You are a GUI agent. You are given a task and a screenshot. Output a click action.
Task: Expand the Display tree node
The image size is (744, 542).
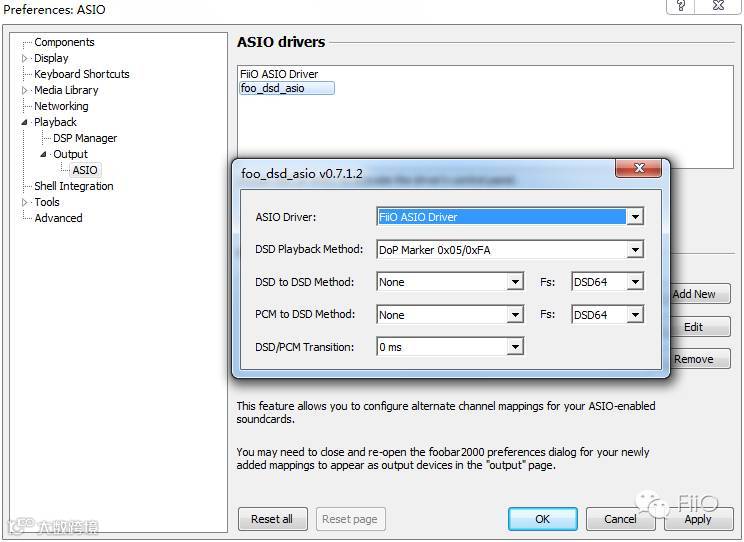[25, 58]
